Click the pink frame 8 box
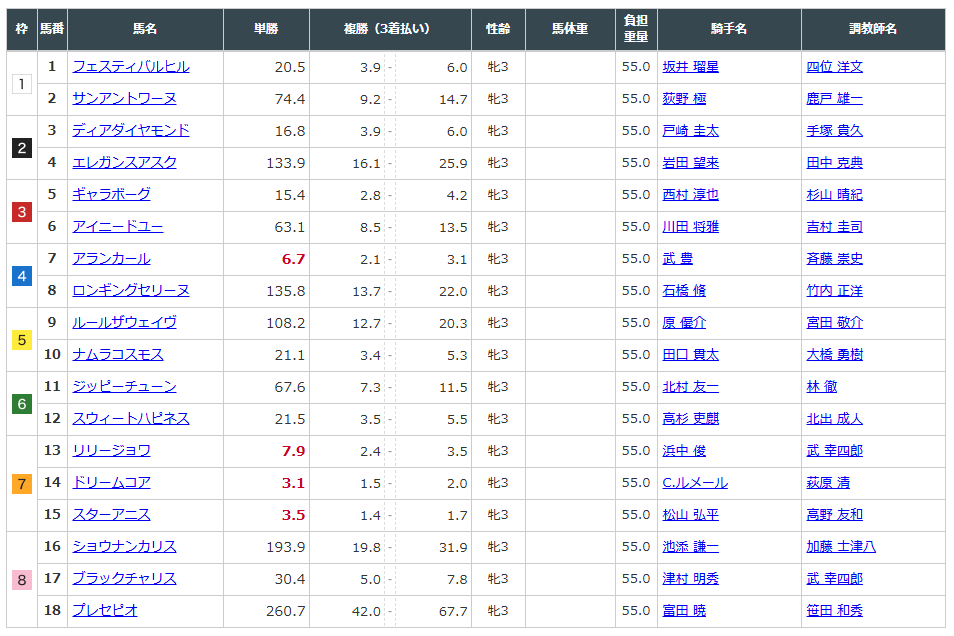954x636 pixels. [x=22, y=579]
